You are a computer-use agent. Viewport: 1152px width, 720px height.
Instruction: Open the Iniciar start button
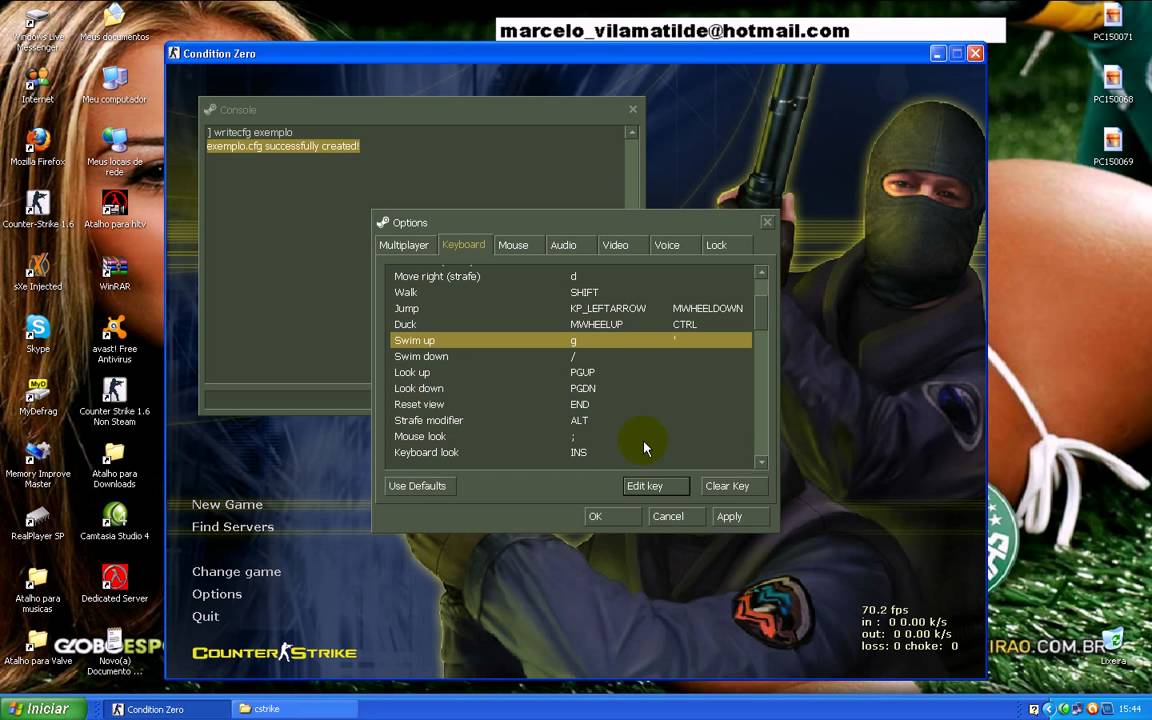point(43,709)
